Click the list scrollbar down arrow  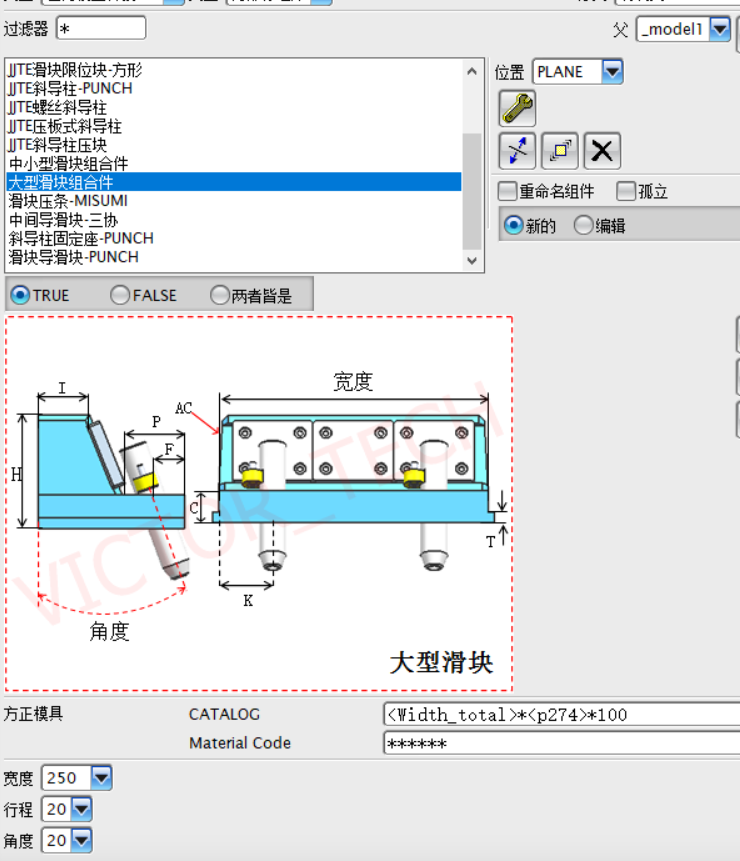(x=472, y=260)
